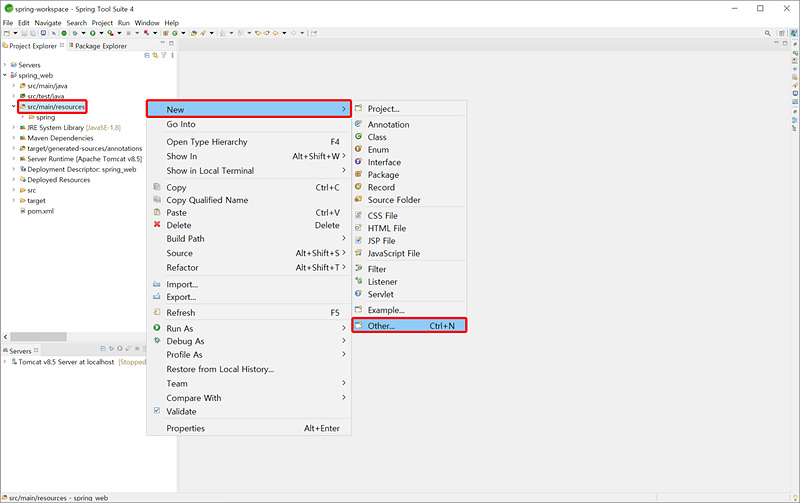Click the filter funnel icon in Project Explorer
Viewport: 800px width, 503px height.
pyautogui.click(x=164, y=55)
